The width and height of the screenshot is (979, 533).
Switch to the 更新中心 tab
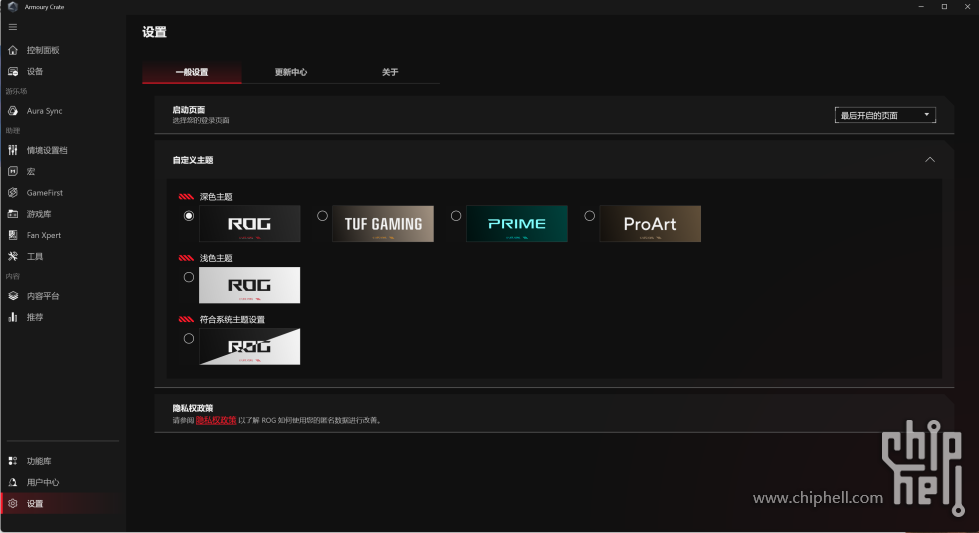(291, 72)
